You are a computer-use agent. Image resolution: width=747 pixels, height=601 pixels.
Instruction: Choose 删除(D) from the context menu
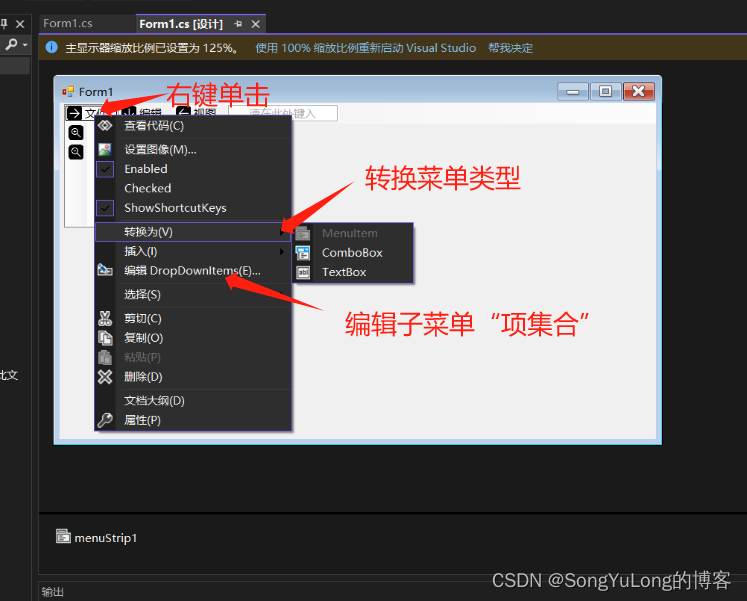click(x=193, y=377)
